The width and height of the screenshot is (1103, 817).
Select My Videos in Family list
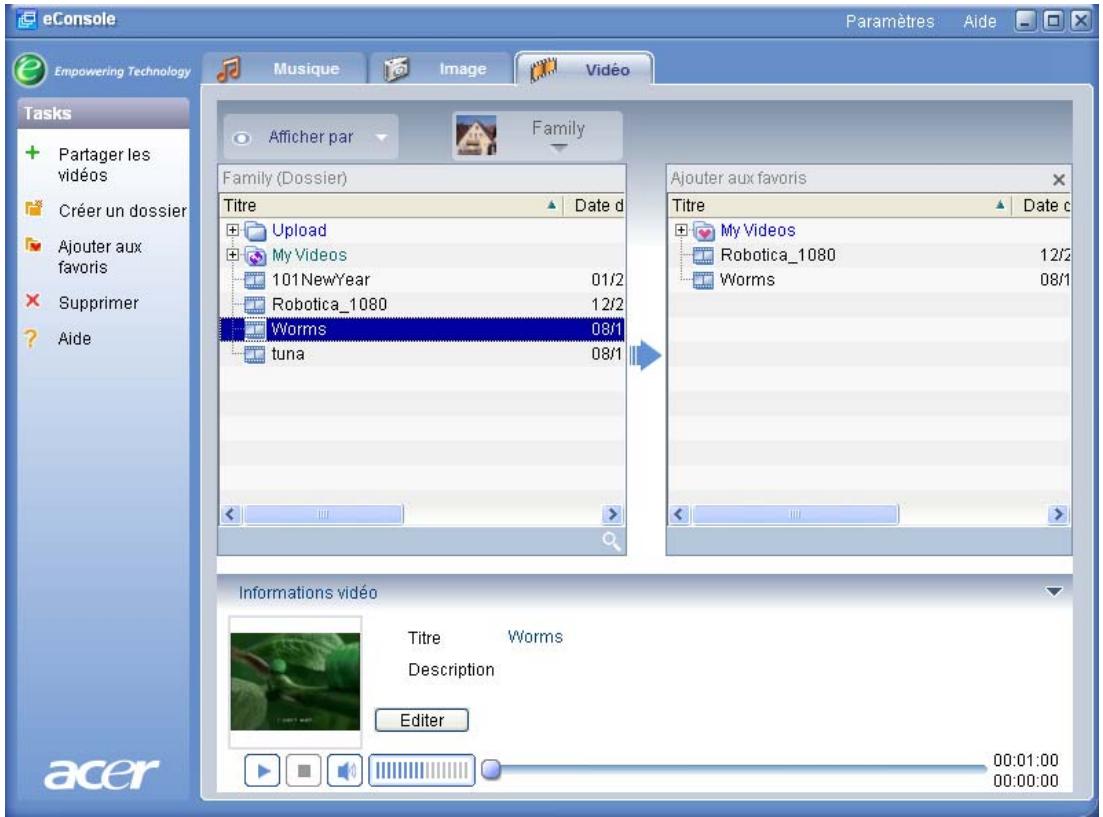click(422, 255)
